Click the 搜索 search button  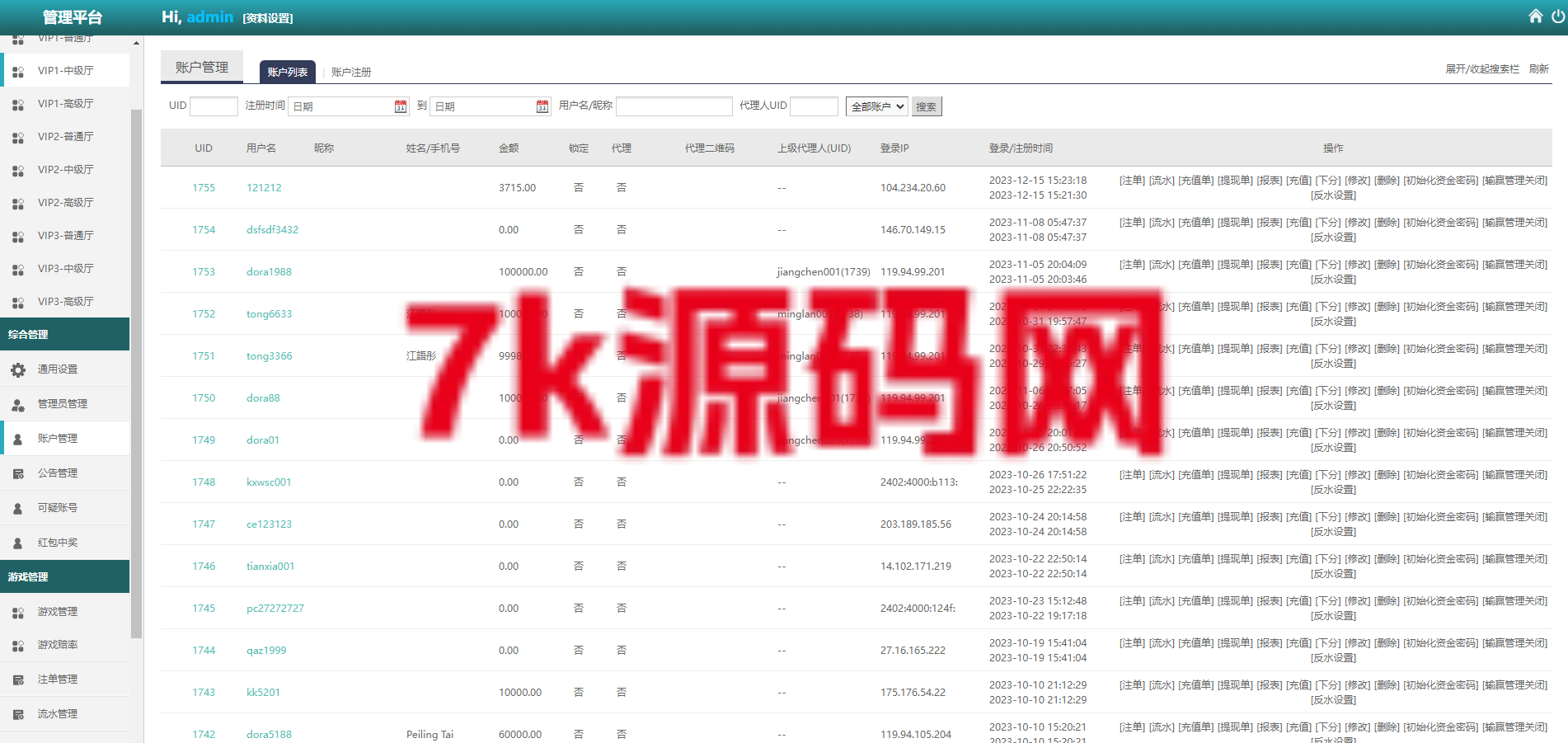[927, 106]
